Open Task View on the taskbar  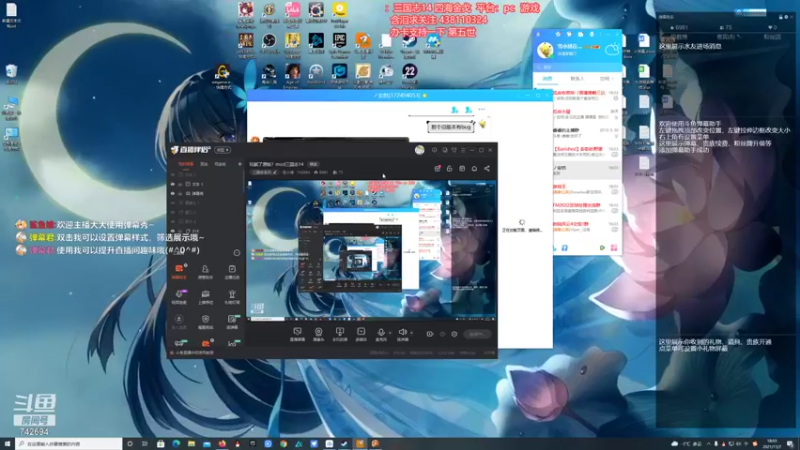click(145, 444)
